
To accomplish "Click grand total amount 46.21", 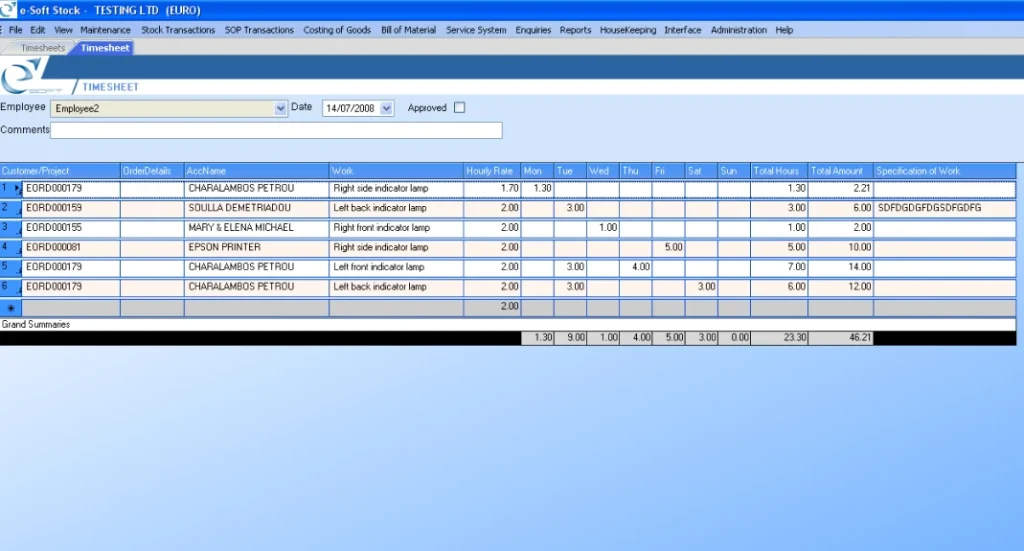I will [x=840, y=338].
